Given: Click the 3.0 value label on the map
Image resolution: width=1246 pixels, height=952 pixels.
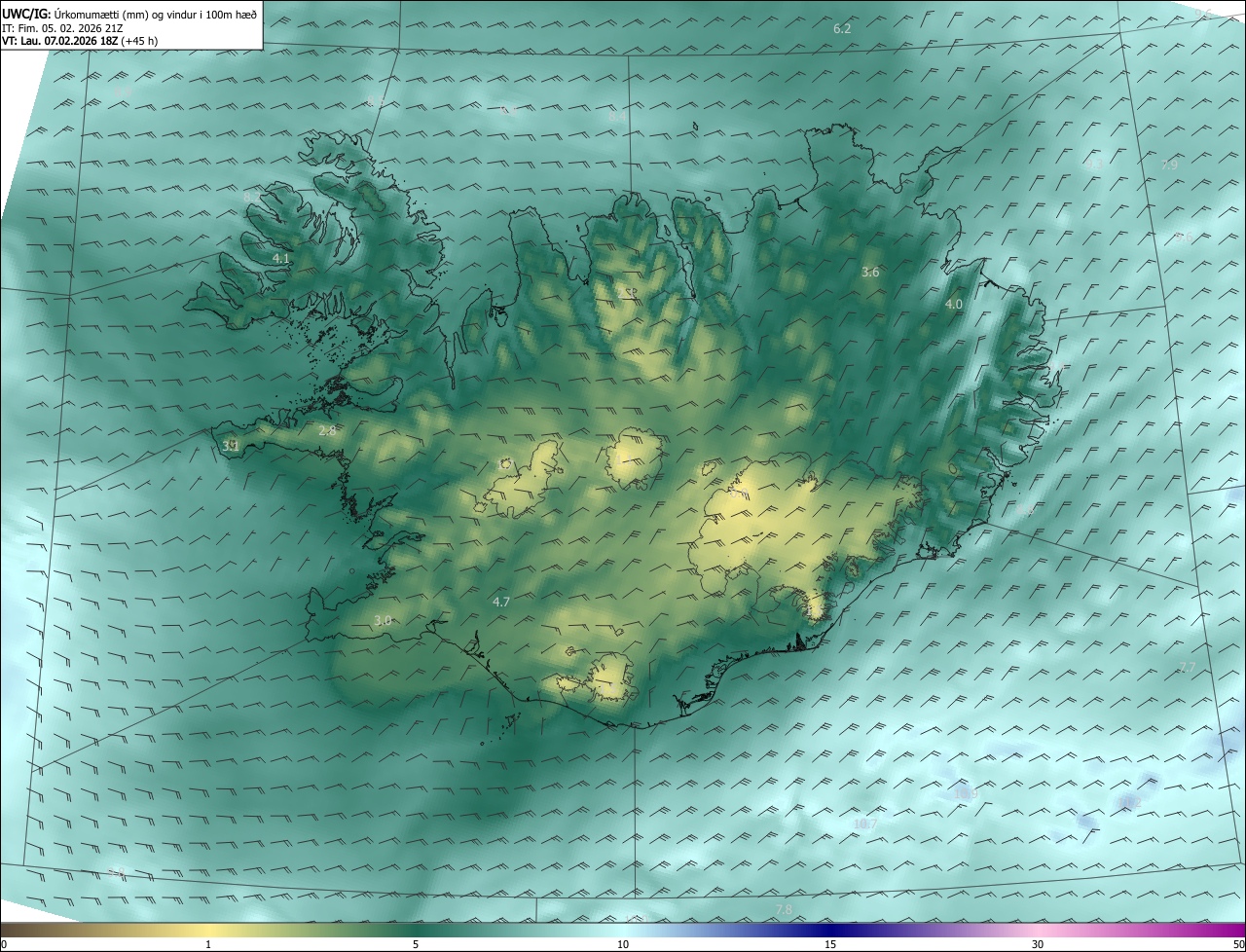Looking at the screenshot, I should point(383,621).
